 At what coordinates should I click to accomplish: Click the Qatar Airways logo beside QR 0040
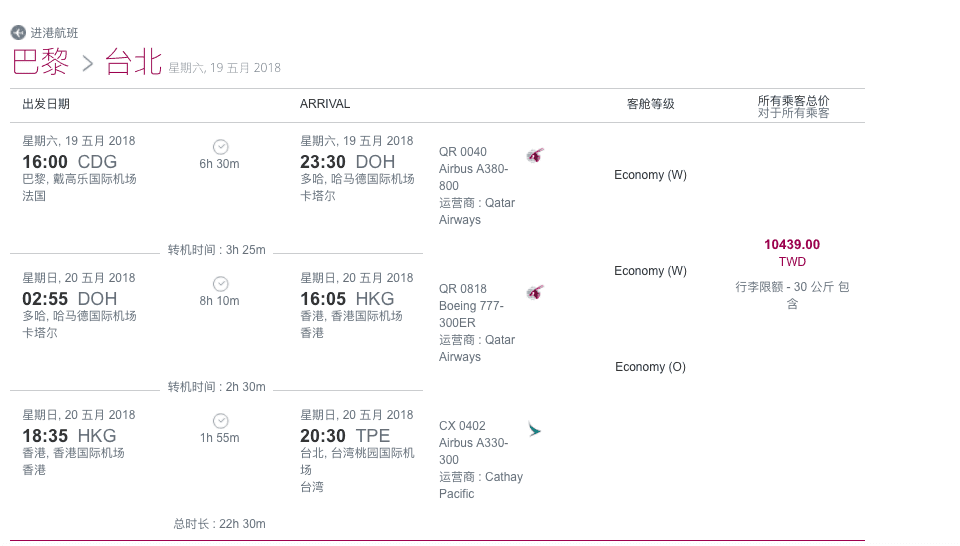tap(535, 156)
